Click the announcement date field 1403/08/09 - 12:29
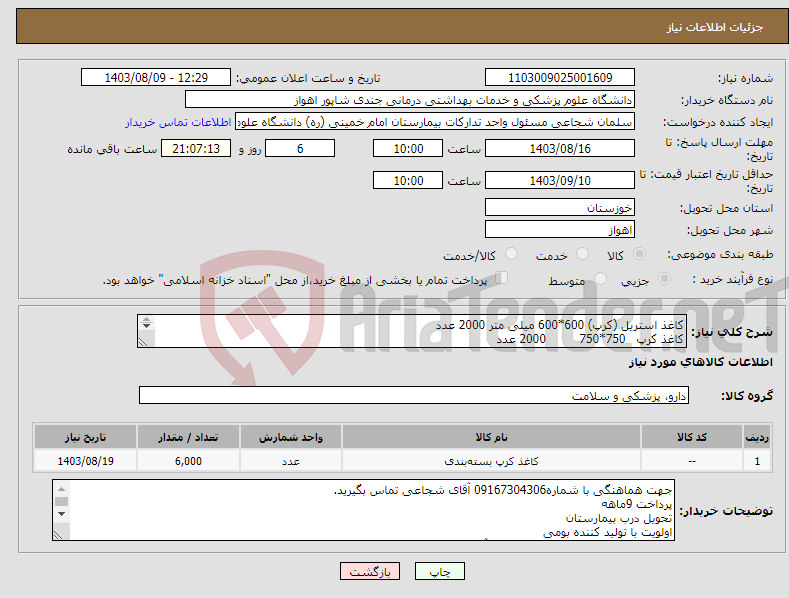Image resolution: width=789 pixels, height=598 pixels. click(156, 78)
